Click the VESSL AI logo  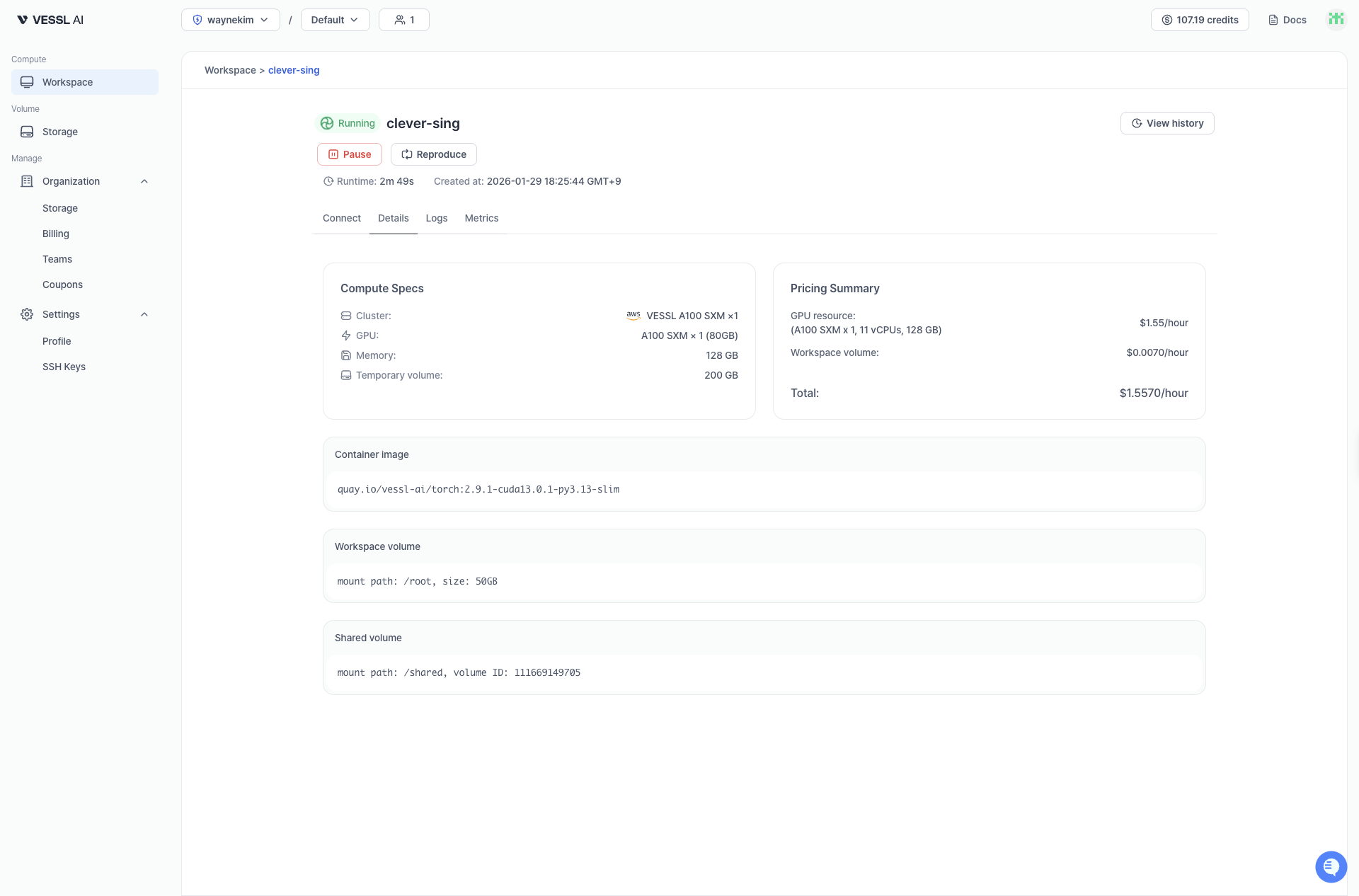49,19
